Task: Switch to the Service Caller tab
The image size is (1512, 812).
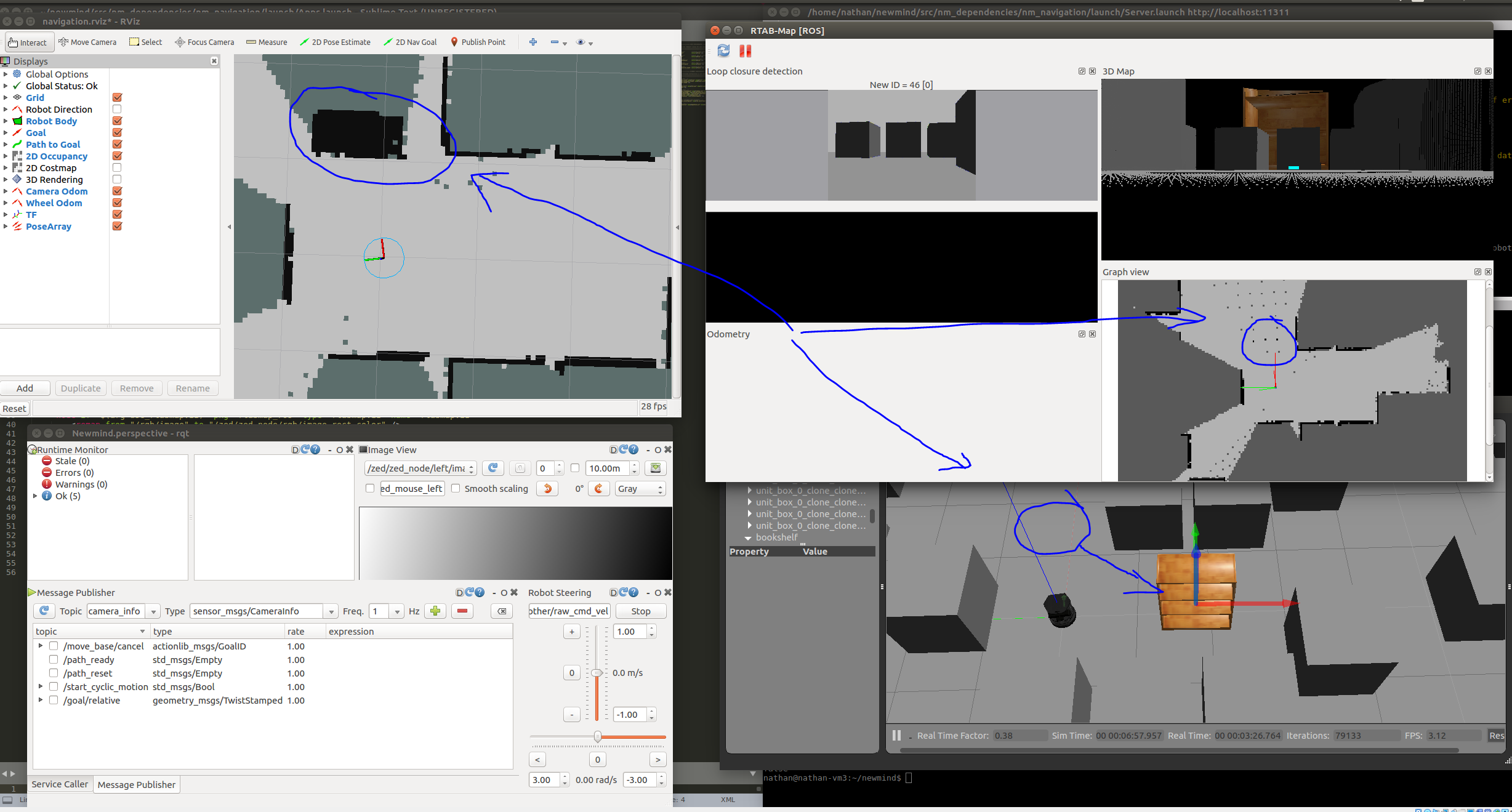Action: [59, 784]
